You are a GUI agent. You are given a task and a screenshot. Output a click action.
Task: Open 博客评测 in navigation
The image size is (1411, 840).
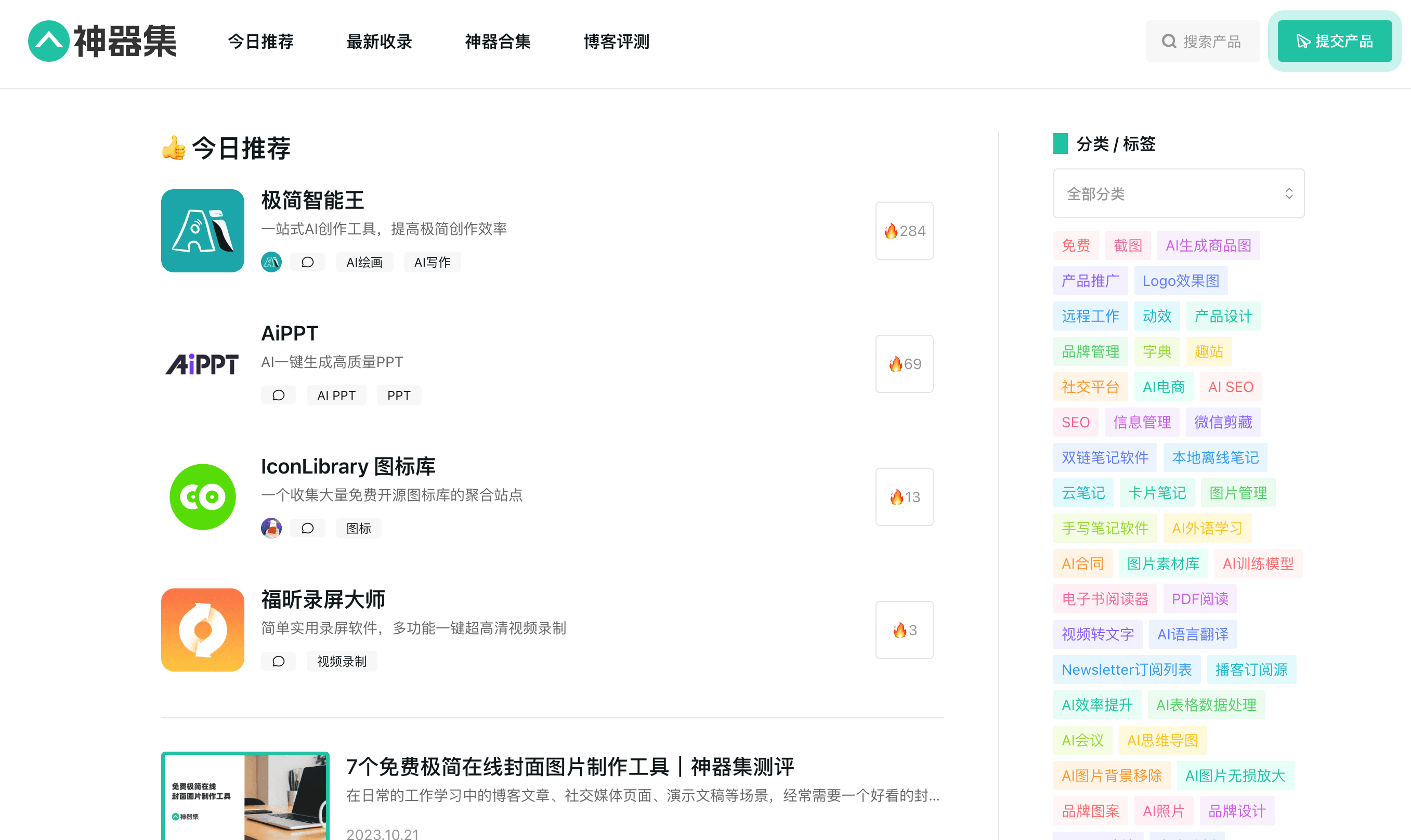[x=617, y=41]
